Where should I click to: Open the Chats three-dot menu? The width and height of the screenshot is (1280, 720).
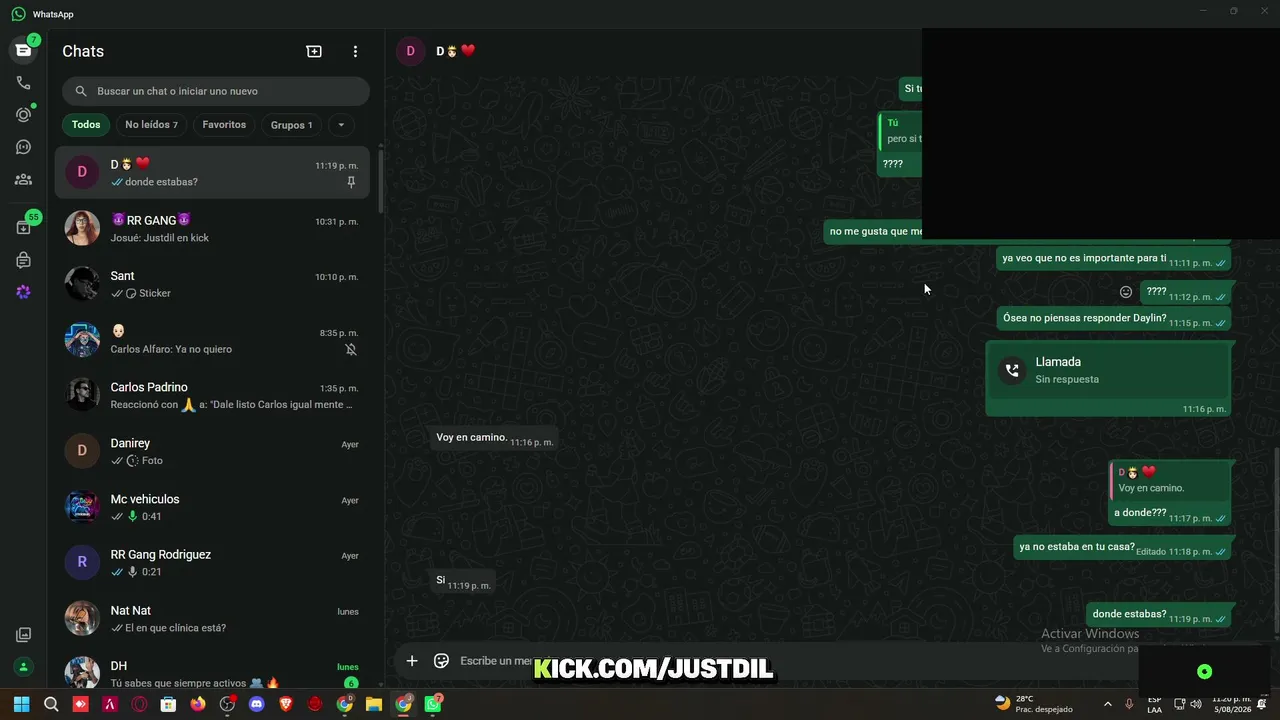click(x=355, y=51)
